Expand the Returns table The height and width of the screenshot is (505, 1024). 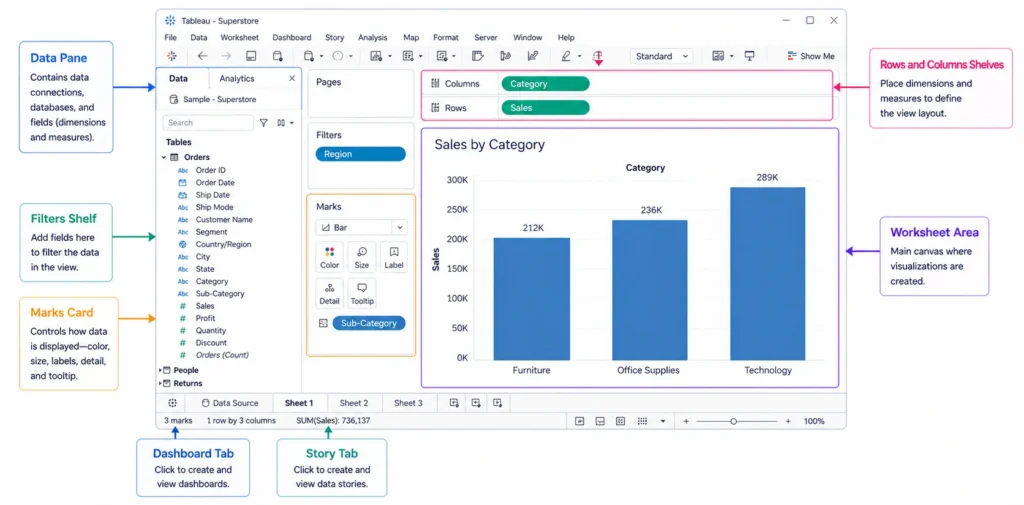(161, 383)
